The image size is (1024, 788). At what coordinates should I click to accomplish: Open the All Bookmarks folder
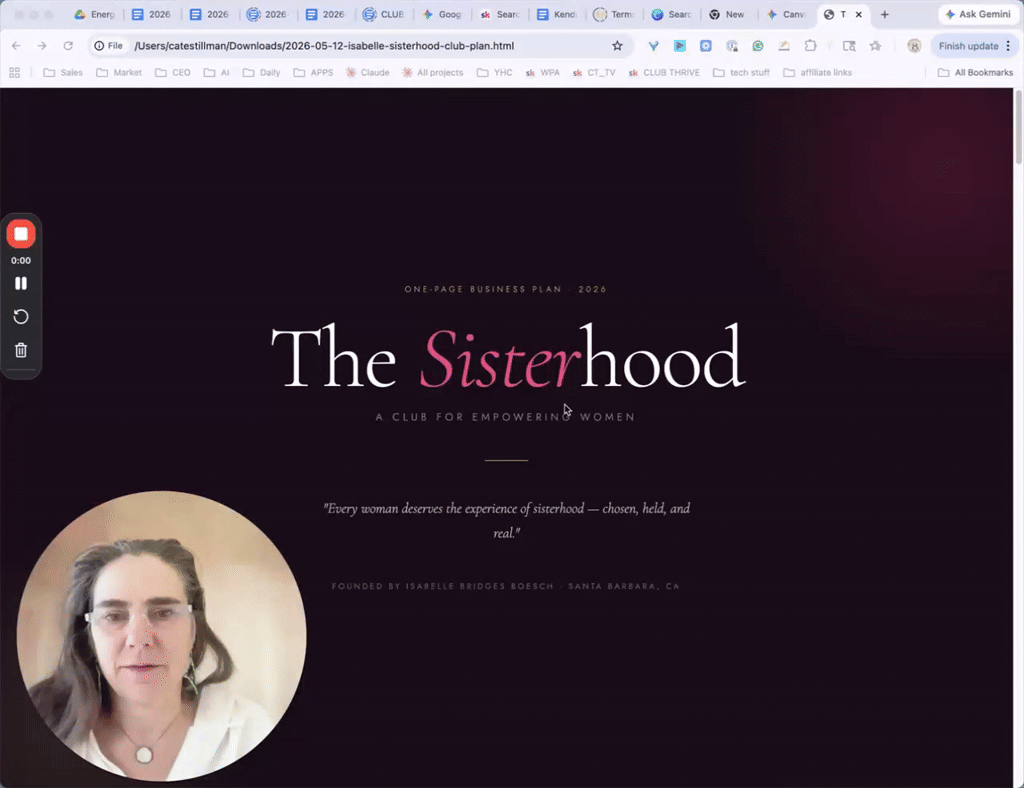click(x=976, y=72)
